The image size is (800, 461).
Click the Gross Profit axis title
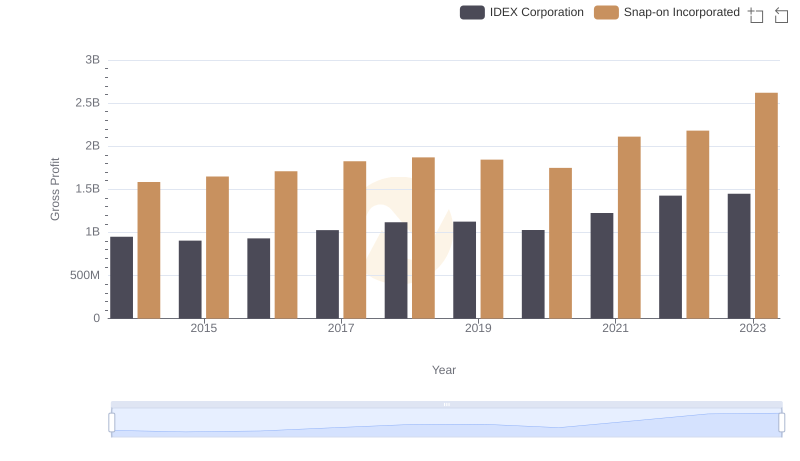pyautogui.click(x=55, y=189)
